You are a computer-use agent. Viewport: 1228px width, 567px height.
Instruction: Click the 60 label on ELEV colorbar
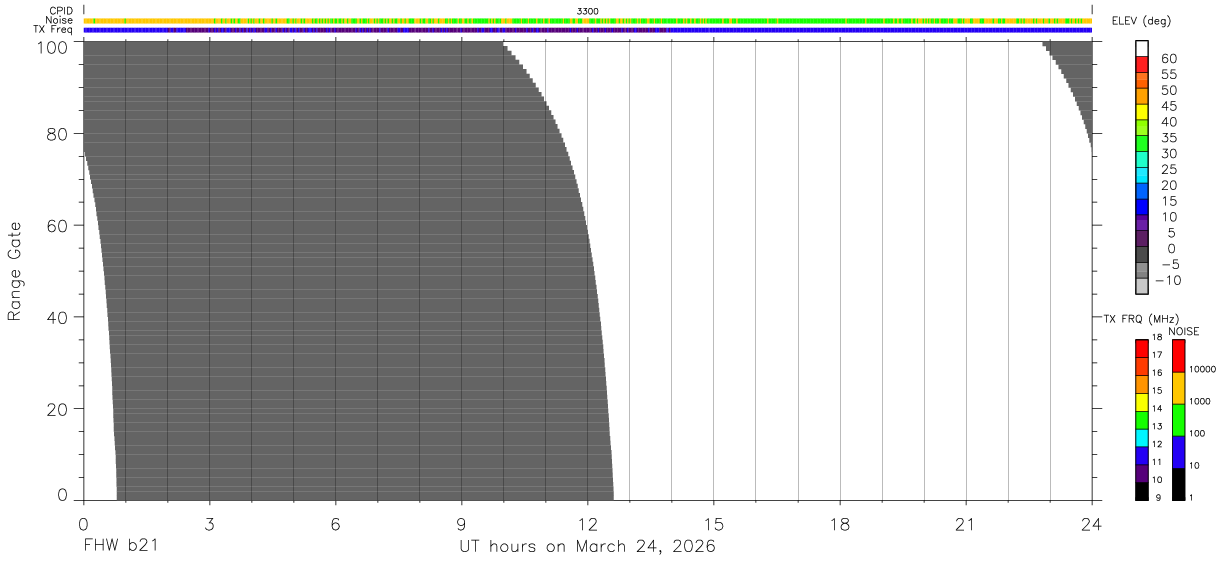click(1168, 59)
